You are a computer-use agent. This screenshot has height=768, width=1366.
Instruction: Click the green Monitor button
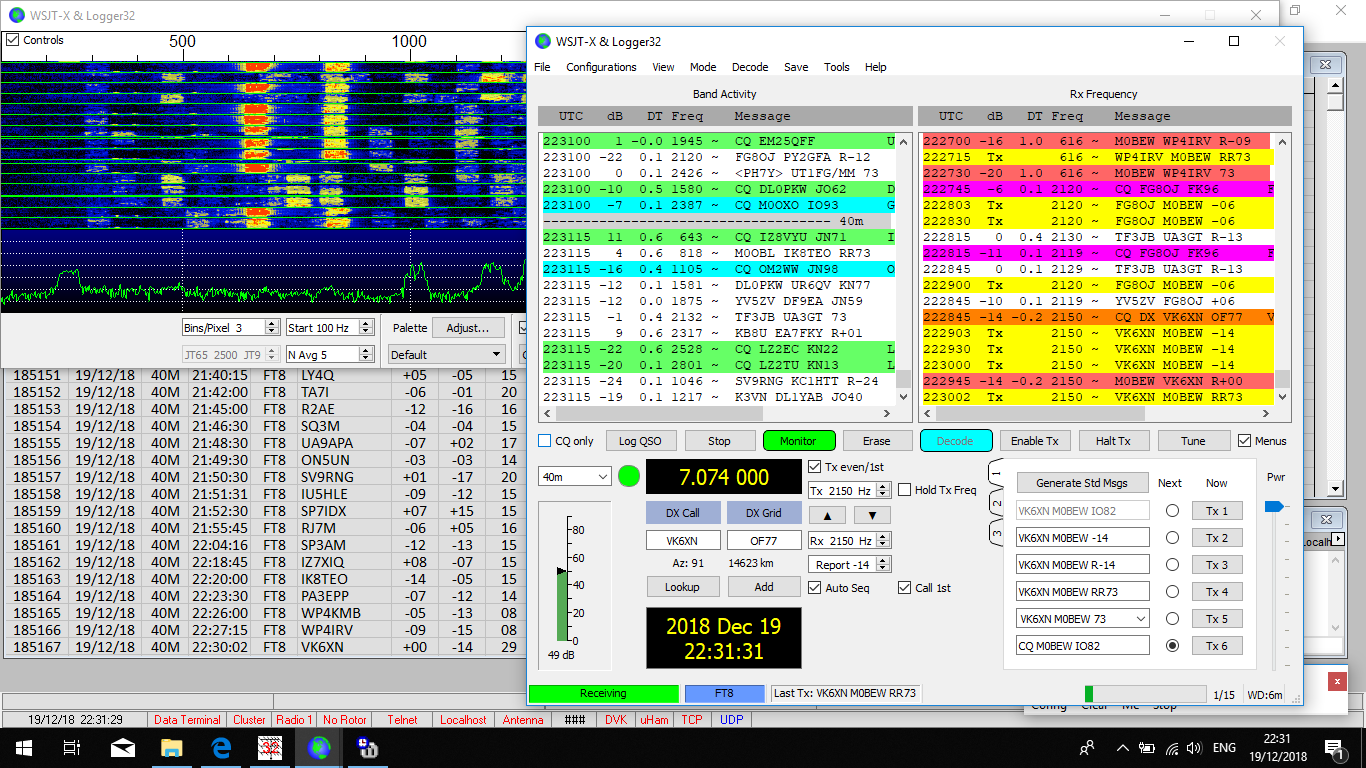[x=798, y=441]
